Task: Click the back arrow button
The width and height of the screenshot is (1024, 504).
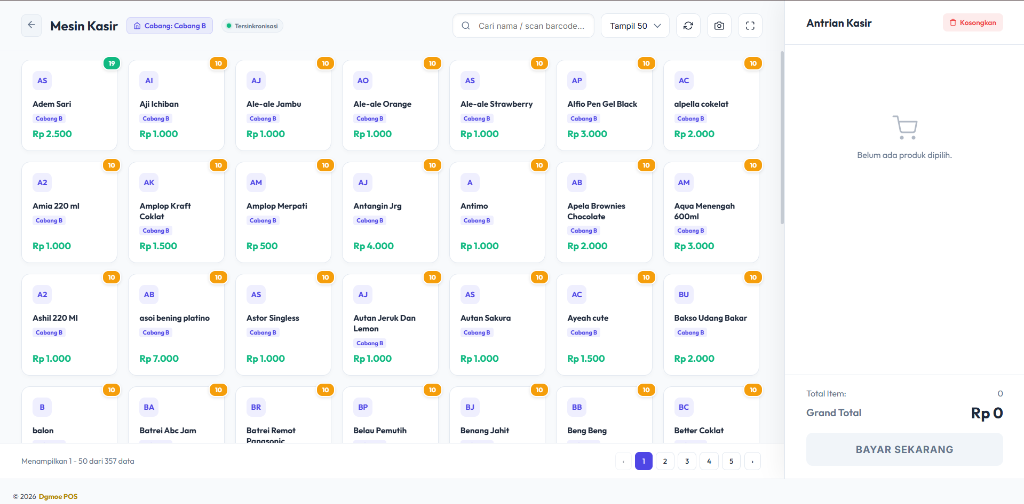Action: 31,25
